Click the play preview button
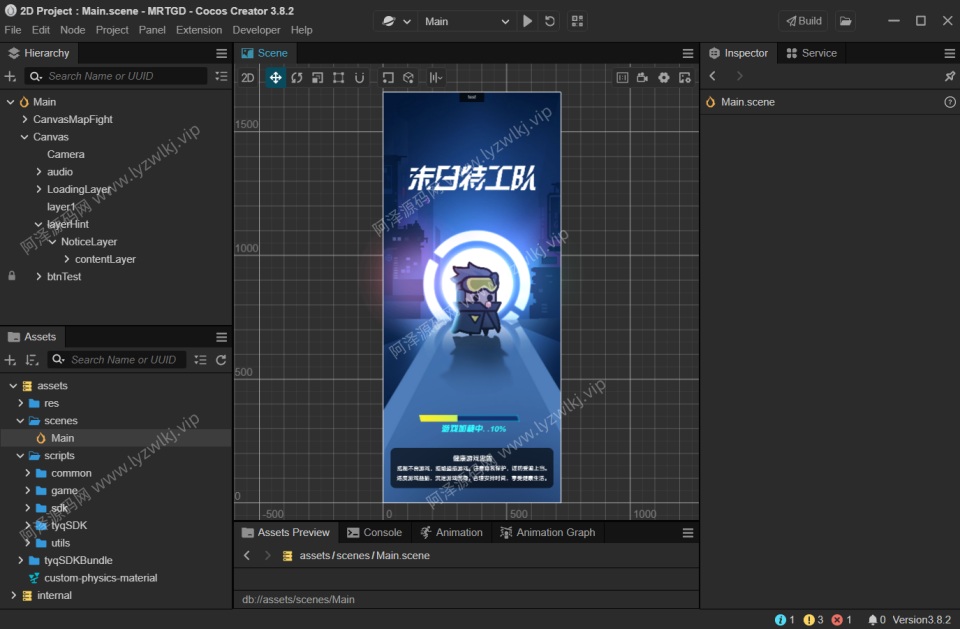This screenshot has height=629, width=960. (x=528, y=21)
